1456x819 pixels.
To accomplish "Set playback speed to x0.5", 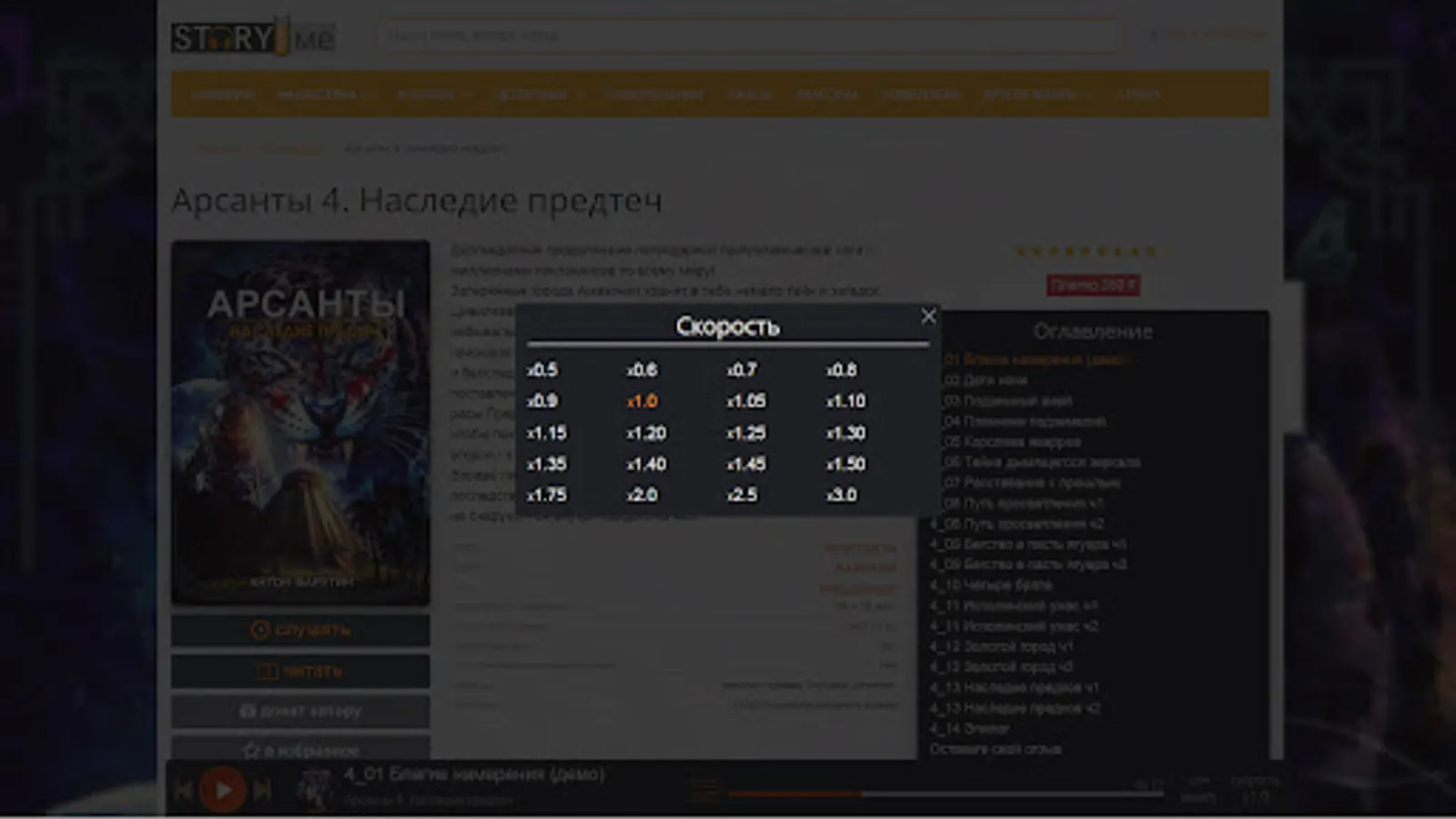I will click(542, 370).
